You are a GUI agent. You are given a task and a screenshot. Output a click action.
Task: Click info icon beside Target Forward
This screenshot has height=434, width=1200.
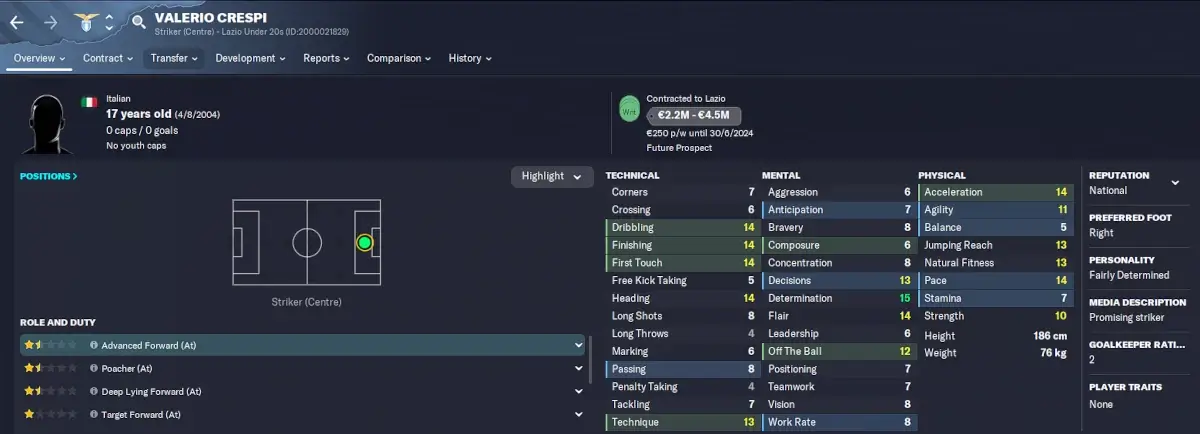coord(94,414)
